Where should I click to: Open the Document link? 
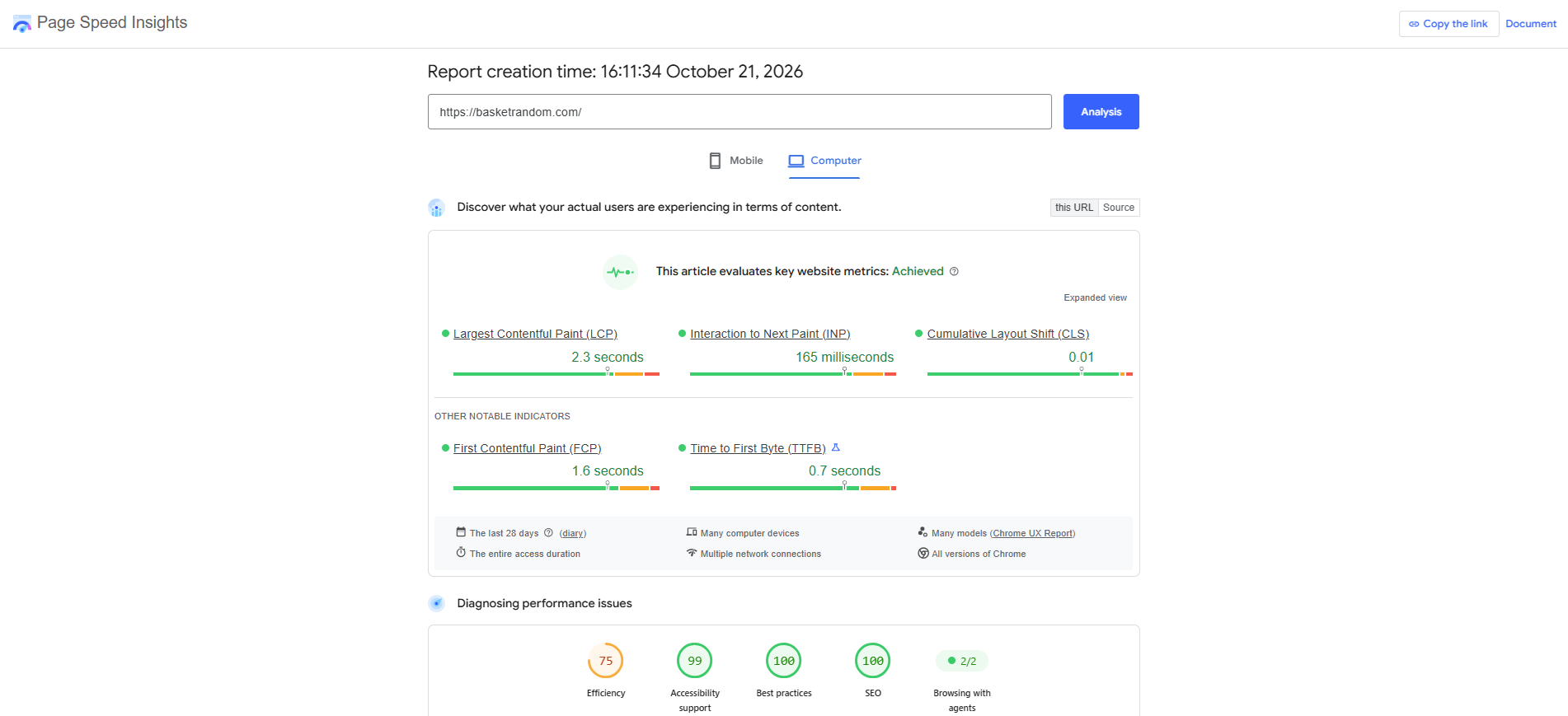1531,24
